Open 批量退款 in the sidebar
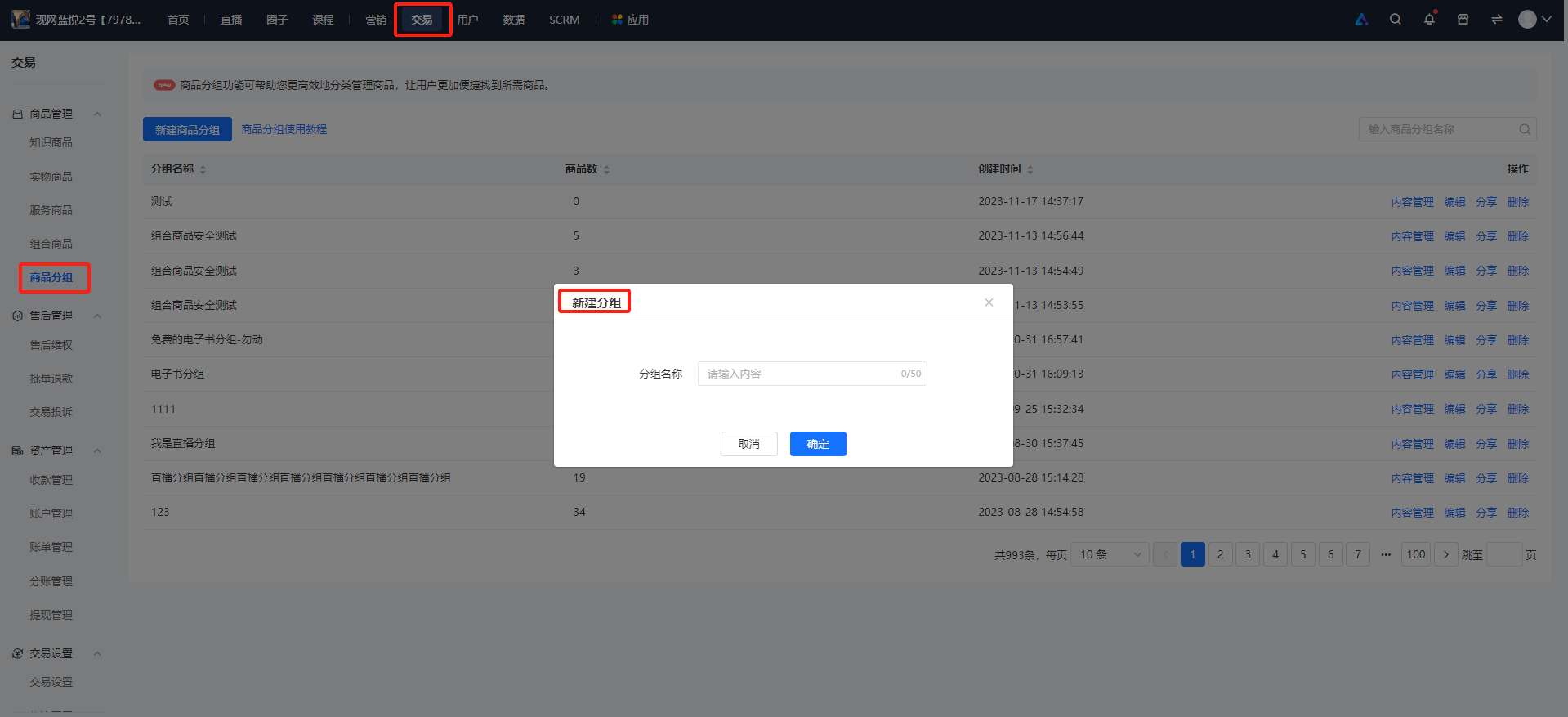This screenshot has width=1568, height=717. [x=51, y=379]
